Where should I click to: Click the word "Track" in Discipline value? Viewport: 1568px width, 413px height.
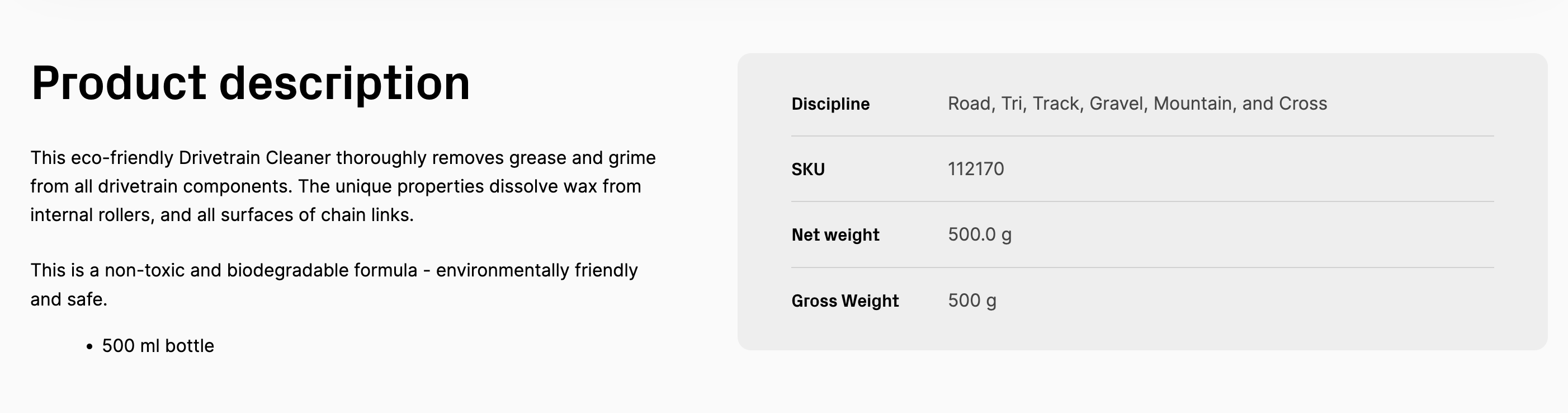pos(1056,104)
